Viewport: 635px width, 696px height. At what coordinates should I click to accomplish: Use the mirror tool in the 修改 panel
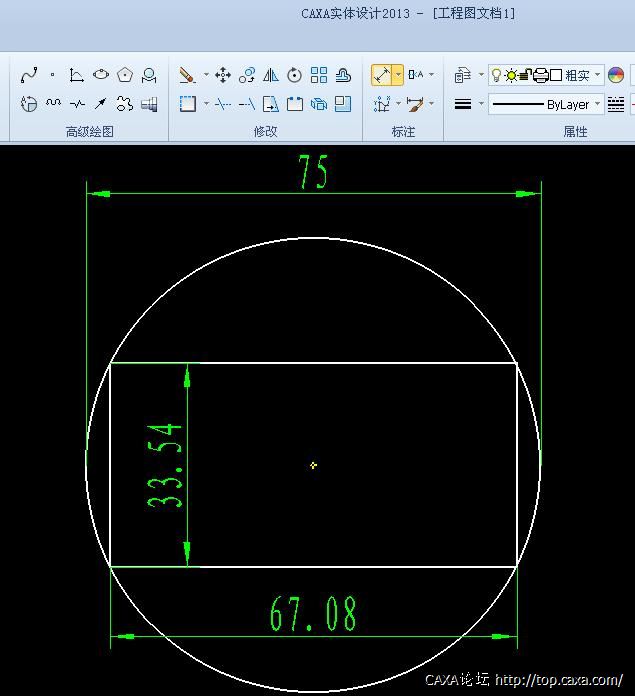270,75
